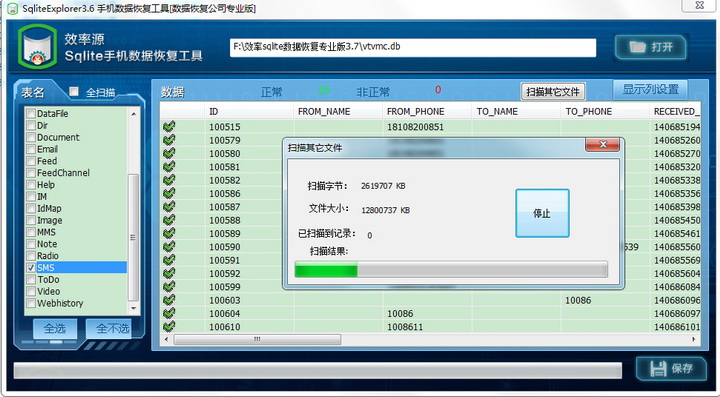Viewport: 720px width, 397px height.
Task: Click the table list vertical scrollbar thumb
Action: [x=133, y=237]
